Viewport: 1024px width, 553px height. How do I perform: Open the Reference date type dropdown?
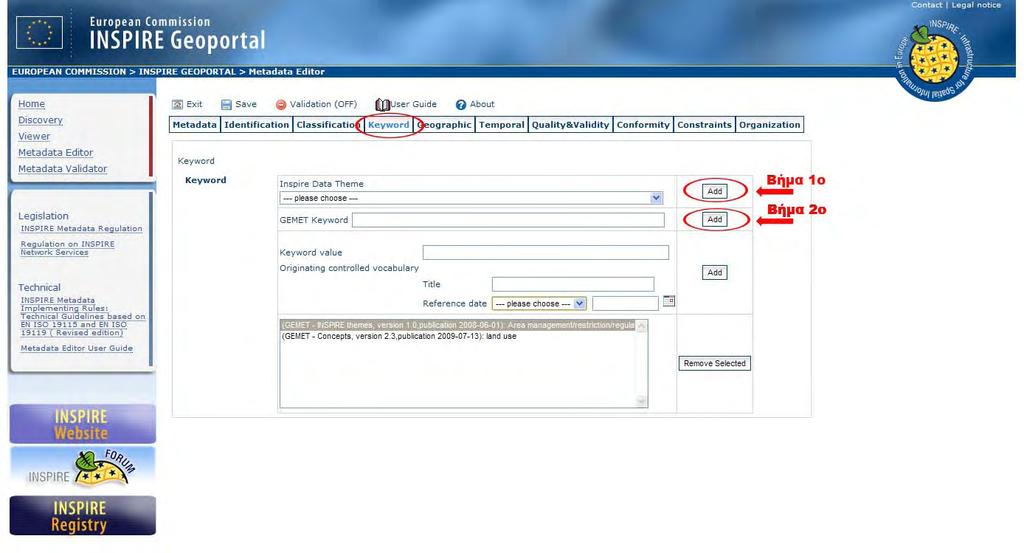coord(539,304)
